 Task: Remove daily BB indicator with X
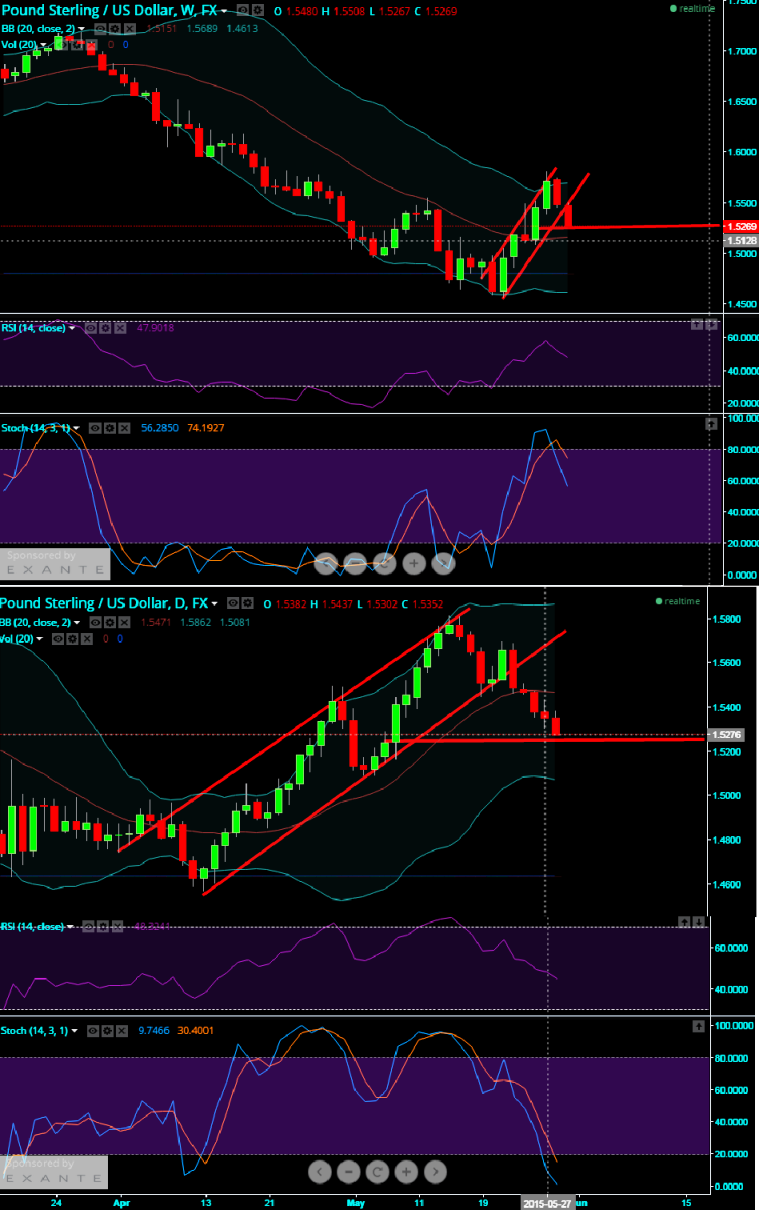pos(124,623)
